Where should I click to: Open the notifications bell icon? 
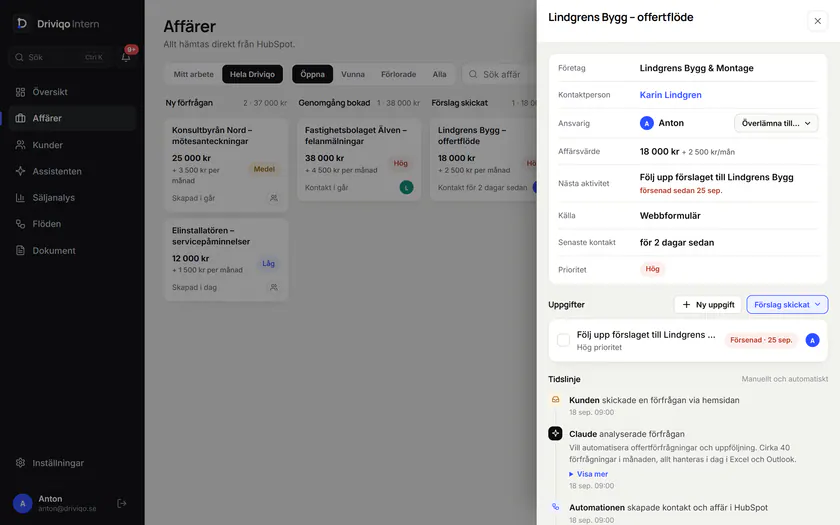tap(126, 57)
